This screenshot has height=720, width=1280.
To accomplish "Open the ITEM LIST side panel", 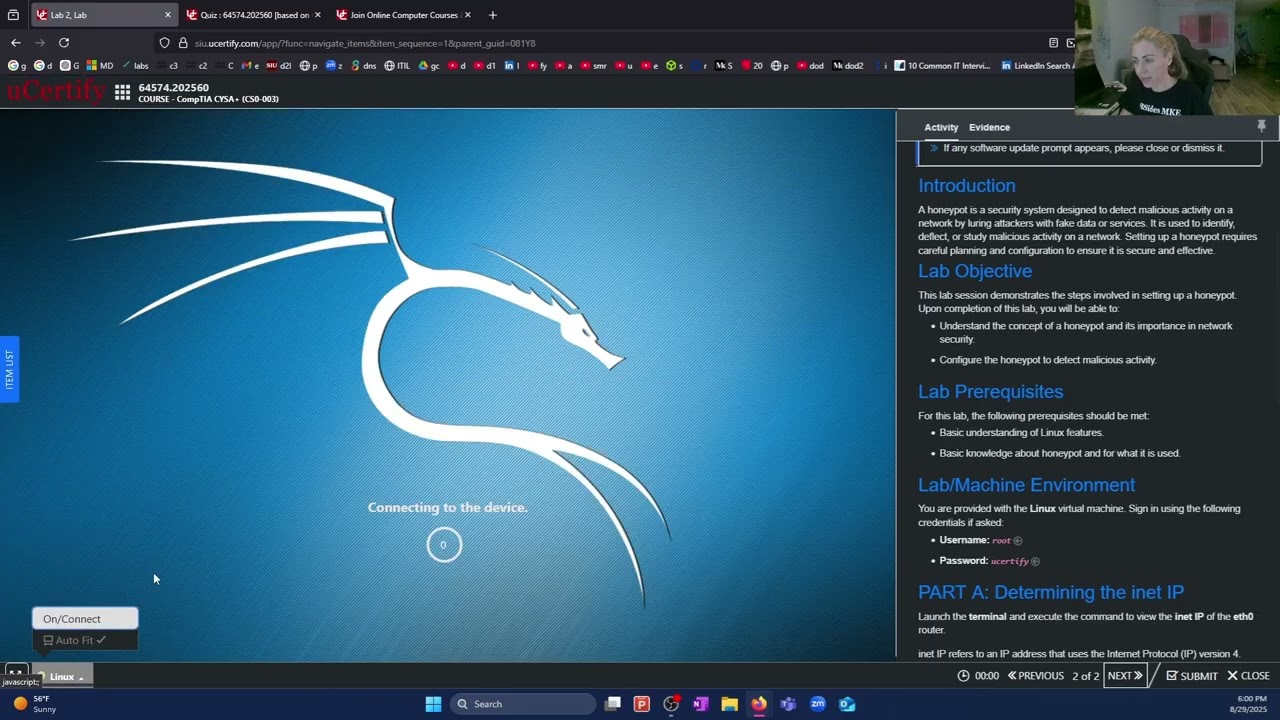I will pyautogui.click(x=9, y=370).
